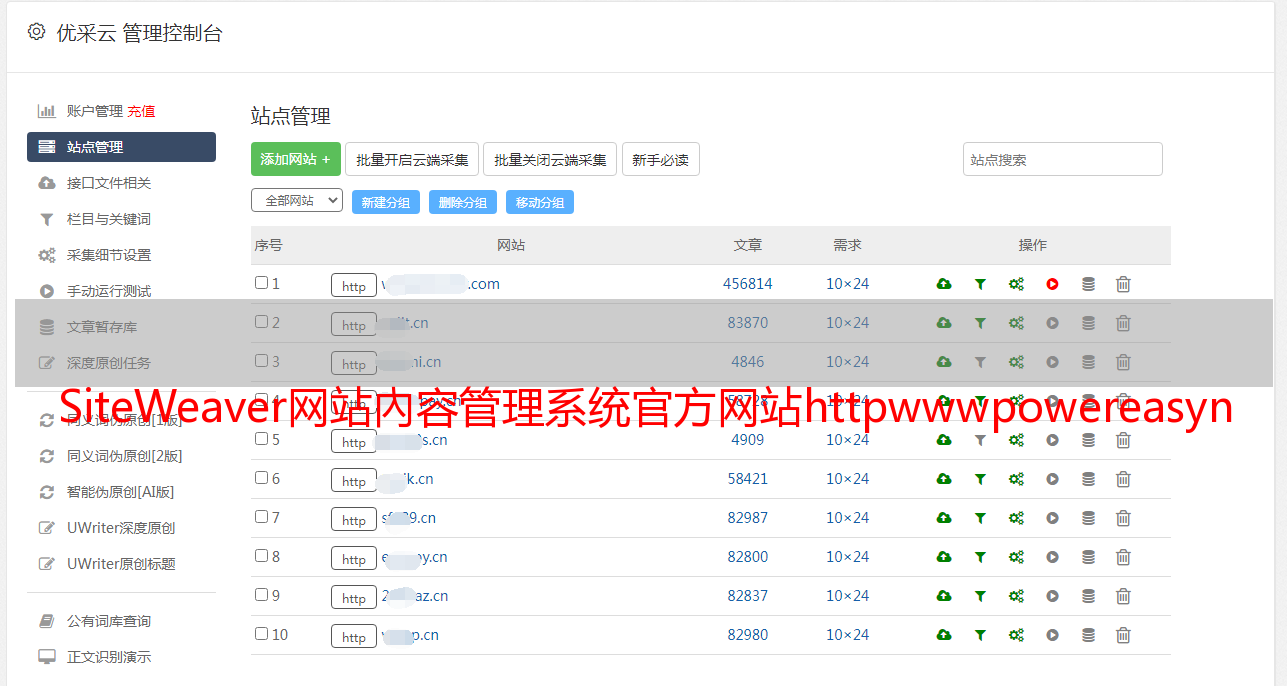Open the filter icon for site row 1
This screenshot has width=1287, height=686.
(980, 284)
